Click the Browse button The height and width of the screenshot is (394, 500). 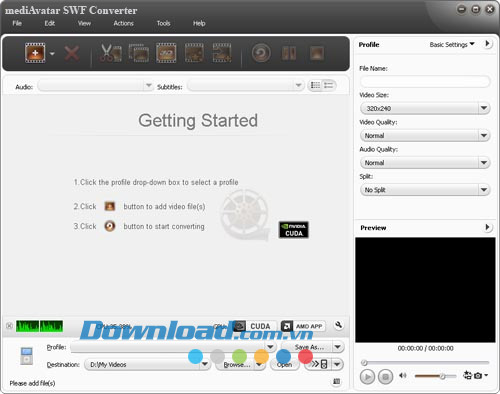[x=237, y=365]
